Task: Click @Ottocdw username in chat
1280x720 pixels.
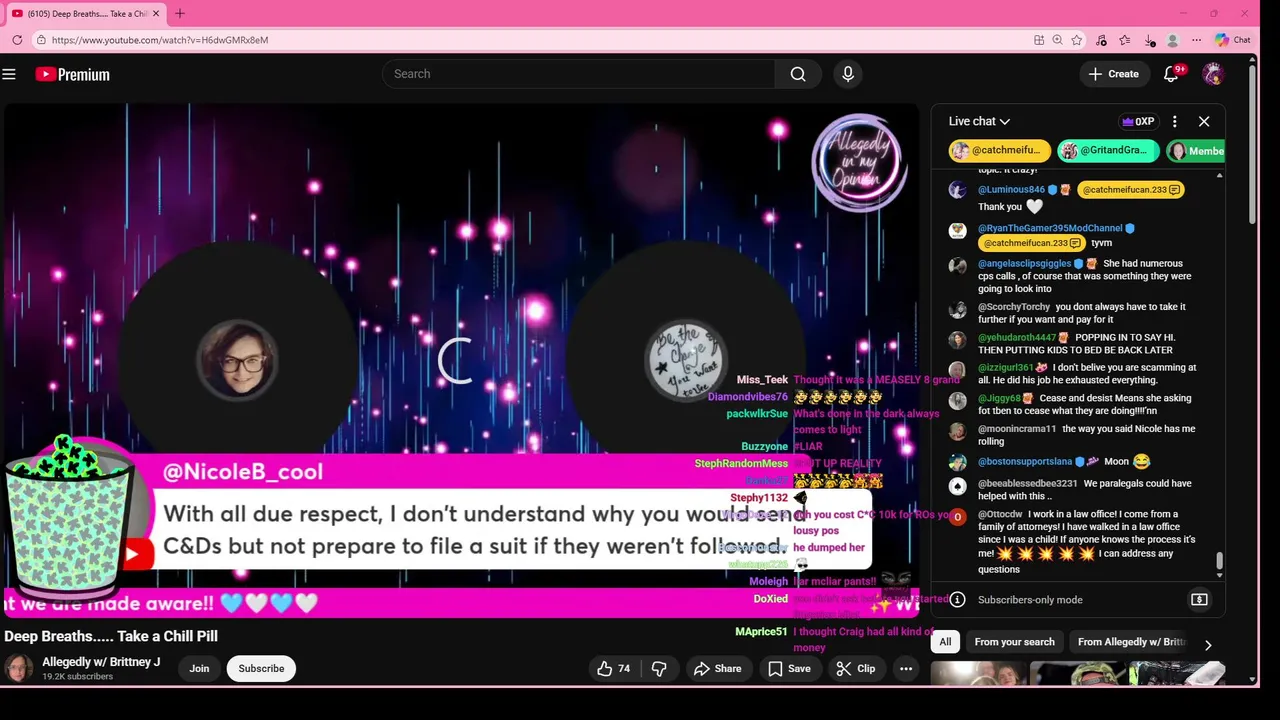Action: pyautogui.click(x=1000, y=515)
